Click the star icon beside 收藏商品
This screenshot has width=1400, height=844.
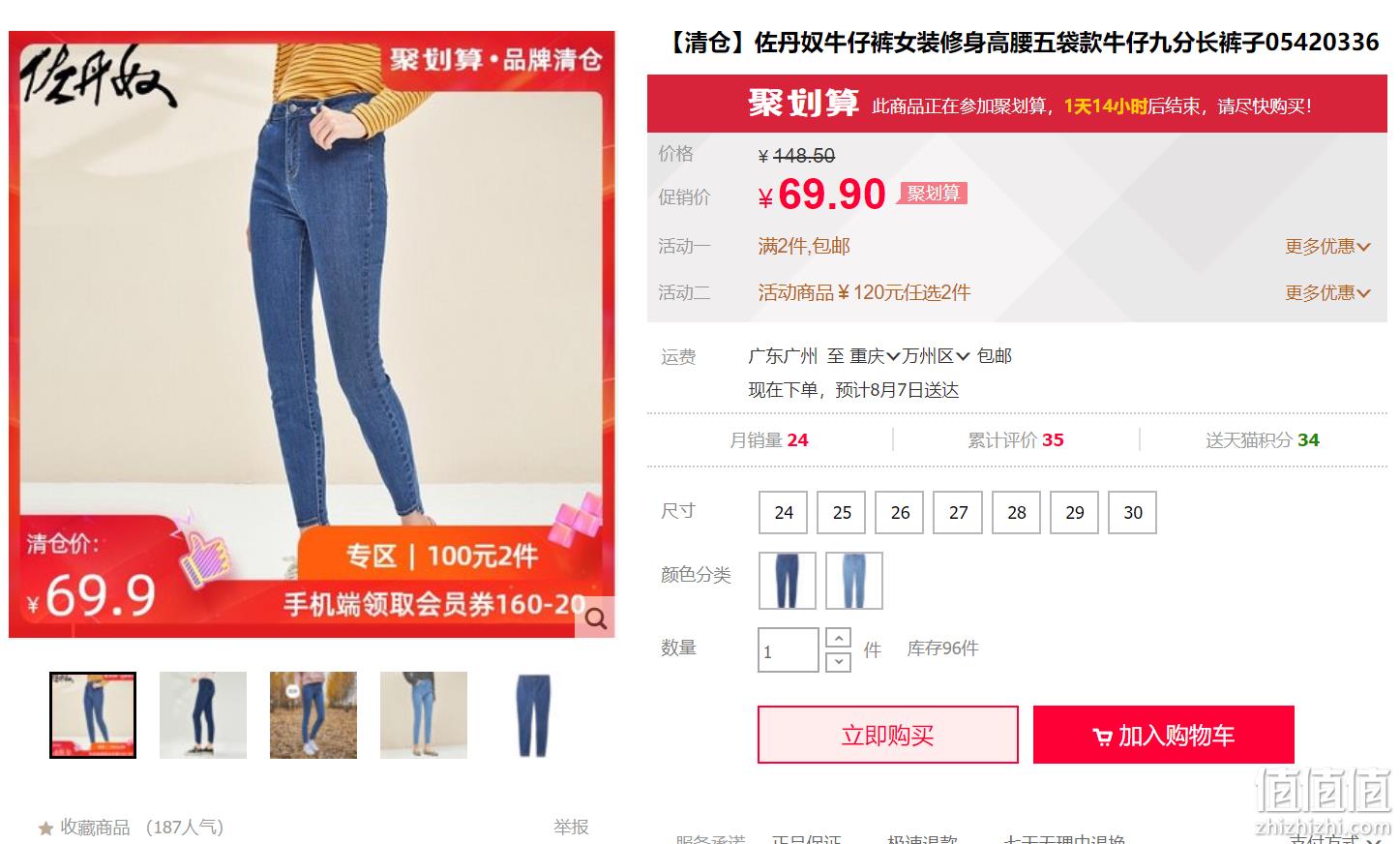tap(45, 829)
